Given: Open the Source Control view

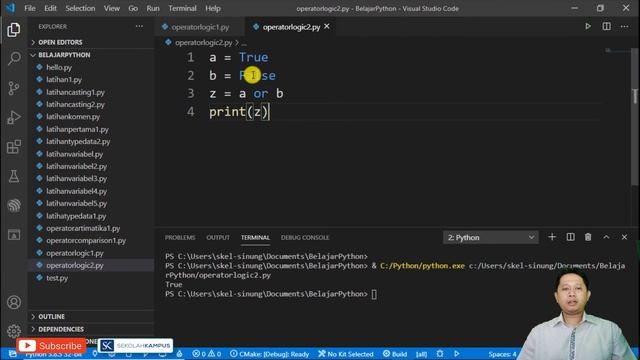Looking at the screenshot, I should point(13,88).
